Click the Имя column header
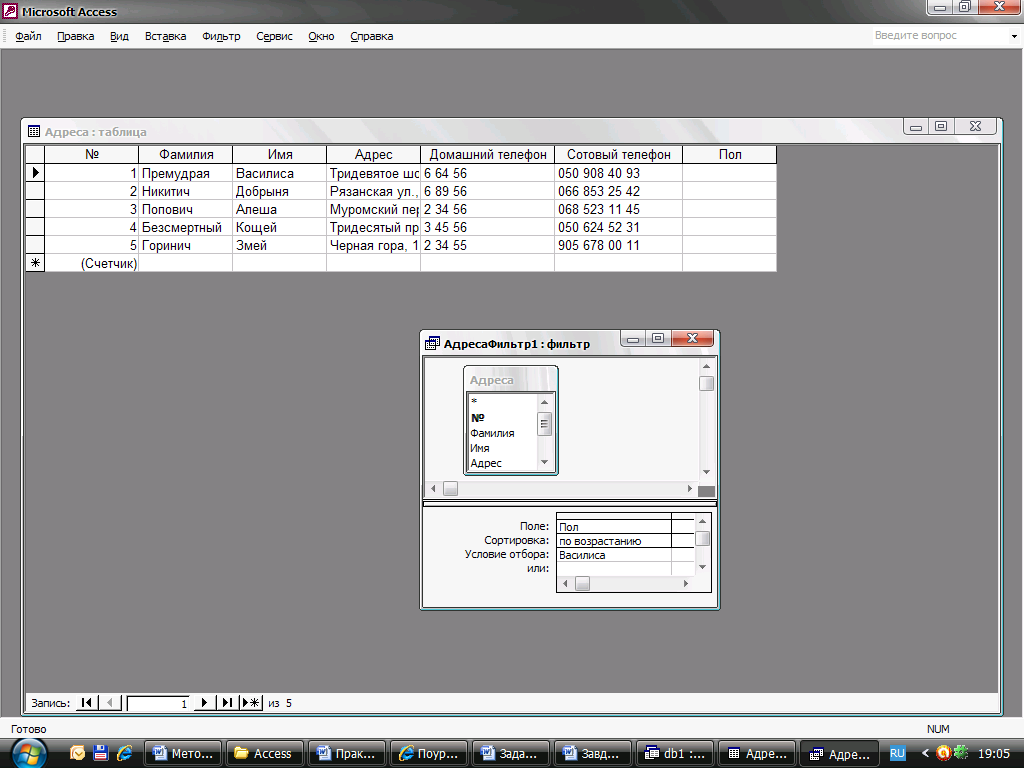This screenshot has width=1024, height=768. coord(280,155)
